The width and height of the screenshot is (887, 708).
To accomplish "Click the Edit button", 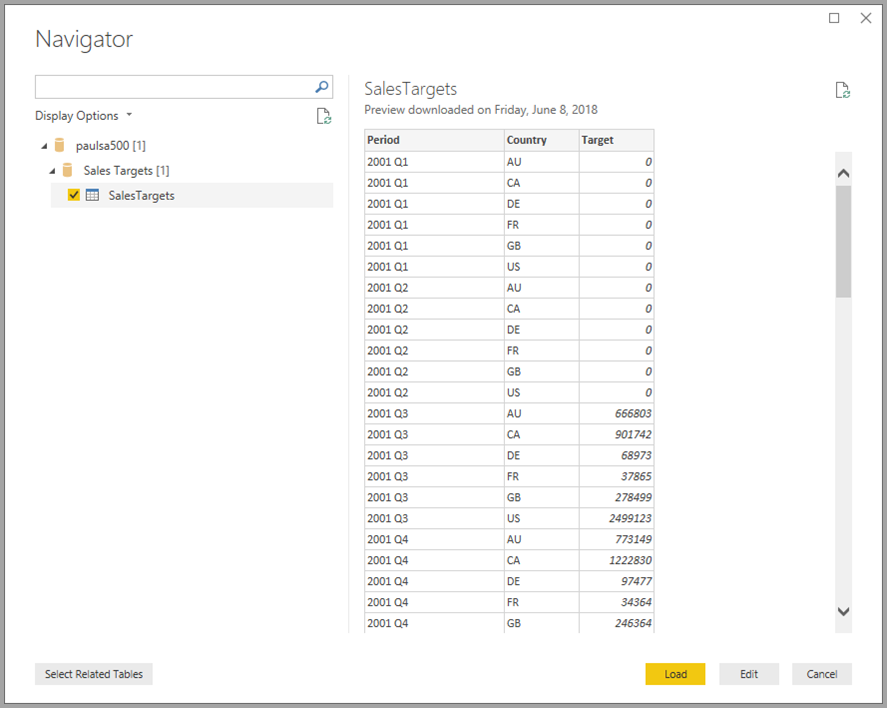I will [749, 674].
